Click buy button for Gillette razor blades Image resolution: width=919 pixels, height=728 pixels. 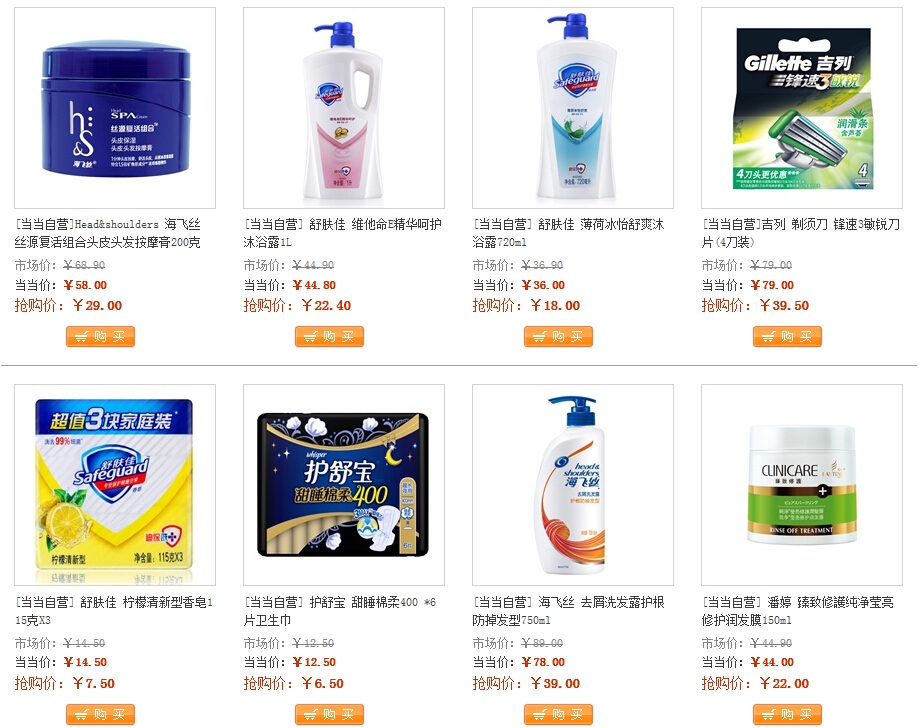(787, 336)
